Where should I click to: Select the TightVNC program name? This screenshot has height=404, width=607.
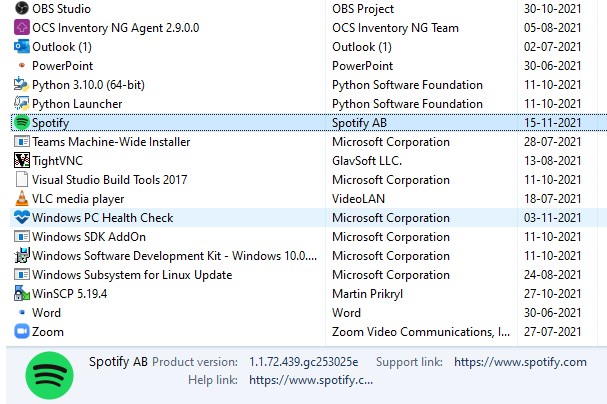pos(58,161)
